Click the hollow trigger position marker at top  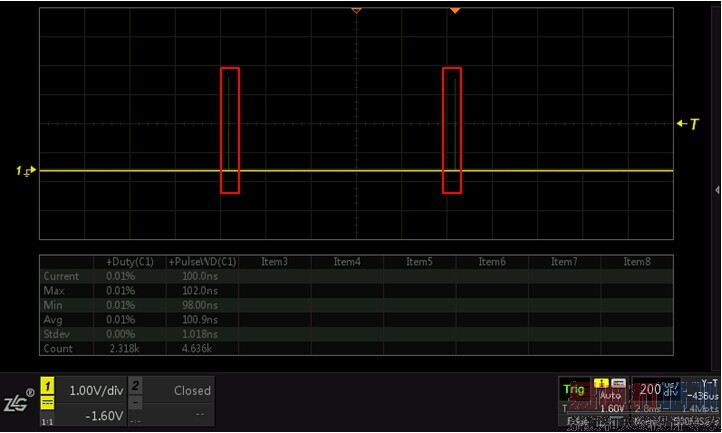pos(356,10)
